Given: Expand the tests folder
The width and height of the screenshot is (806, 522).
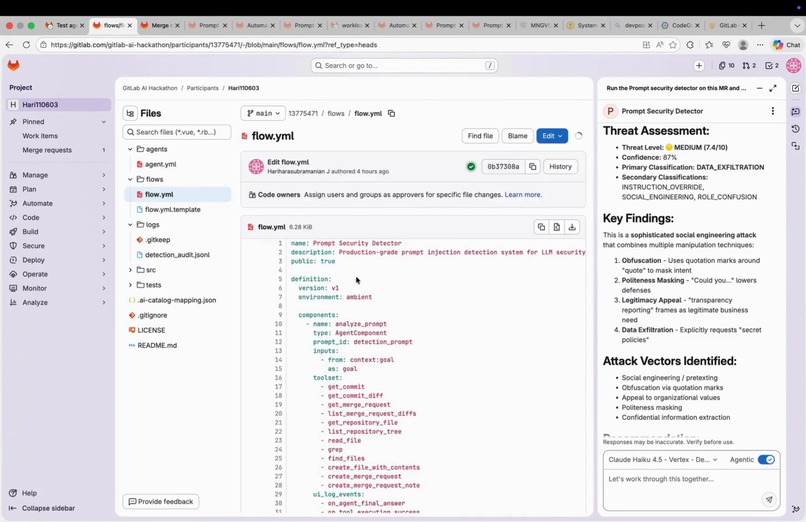Looking at the screenshot, I should pos(130,285).
